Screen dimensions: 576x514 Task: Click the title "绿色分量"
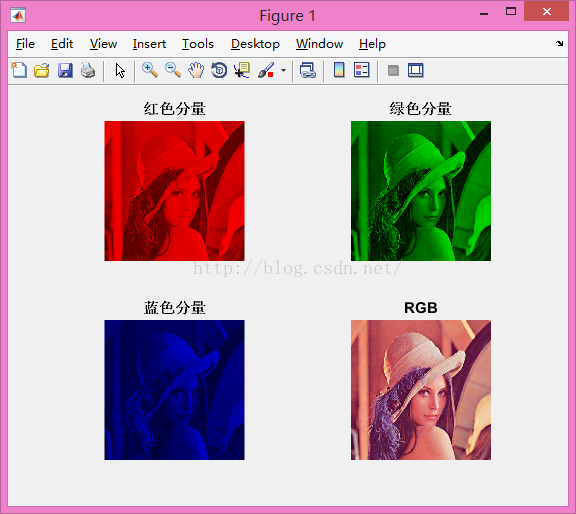421,109
